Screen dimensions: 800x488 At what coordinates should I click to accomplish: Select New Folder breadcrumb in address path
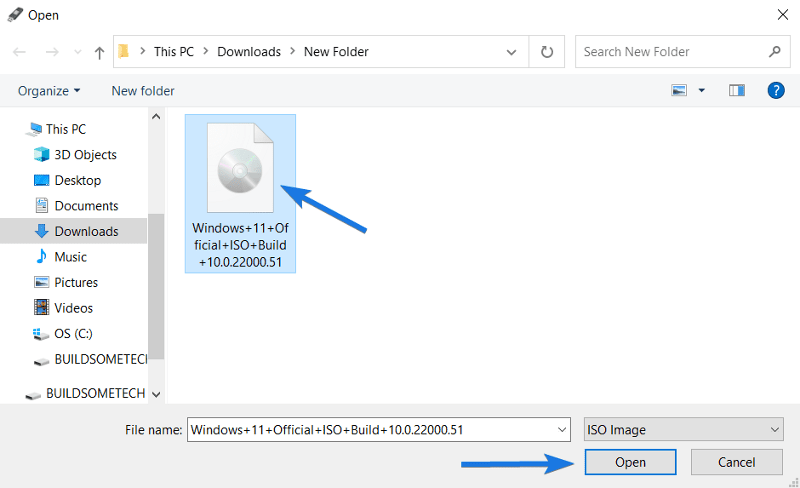click(x=336, y=52)
